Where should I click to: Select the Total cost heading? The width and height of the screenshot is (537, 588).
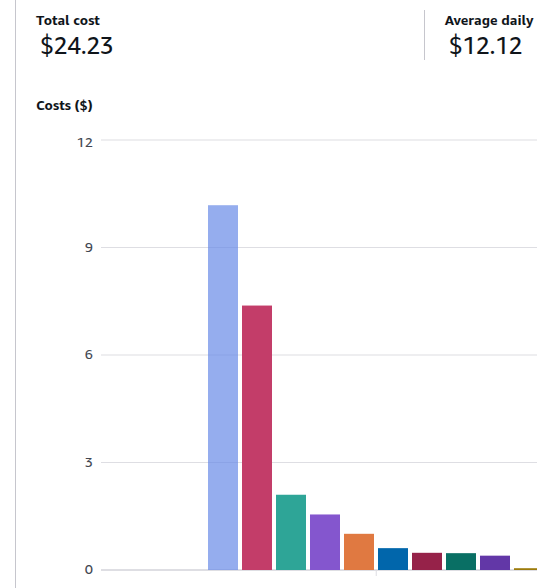[x=68, y=21]
